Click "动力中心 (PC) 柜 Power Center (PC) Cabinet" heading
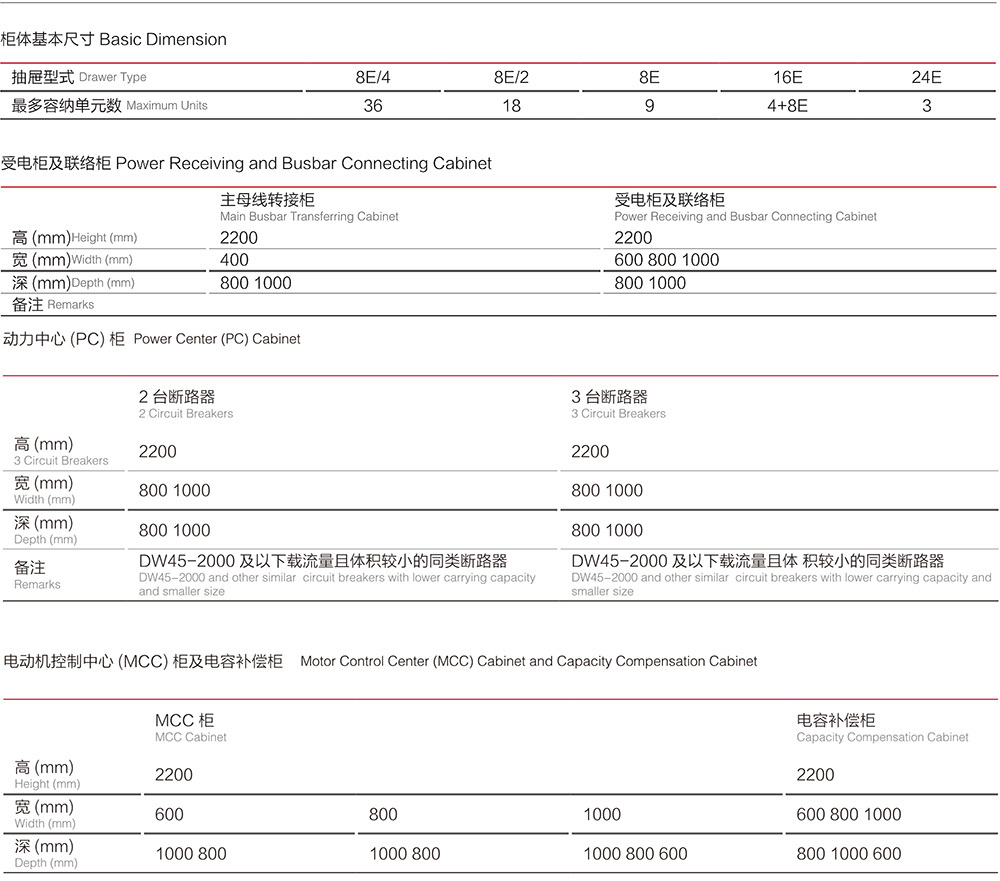1000x881 pixels. pos(152,339)
